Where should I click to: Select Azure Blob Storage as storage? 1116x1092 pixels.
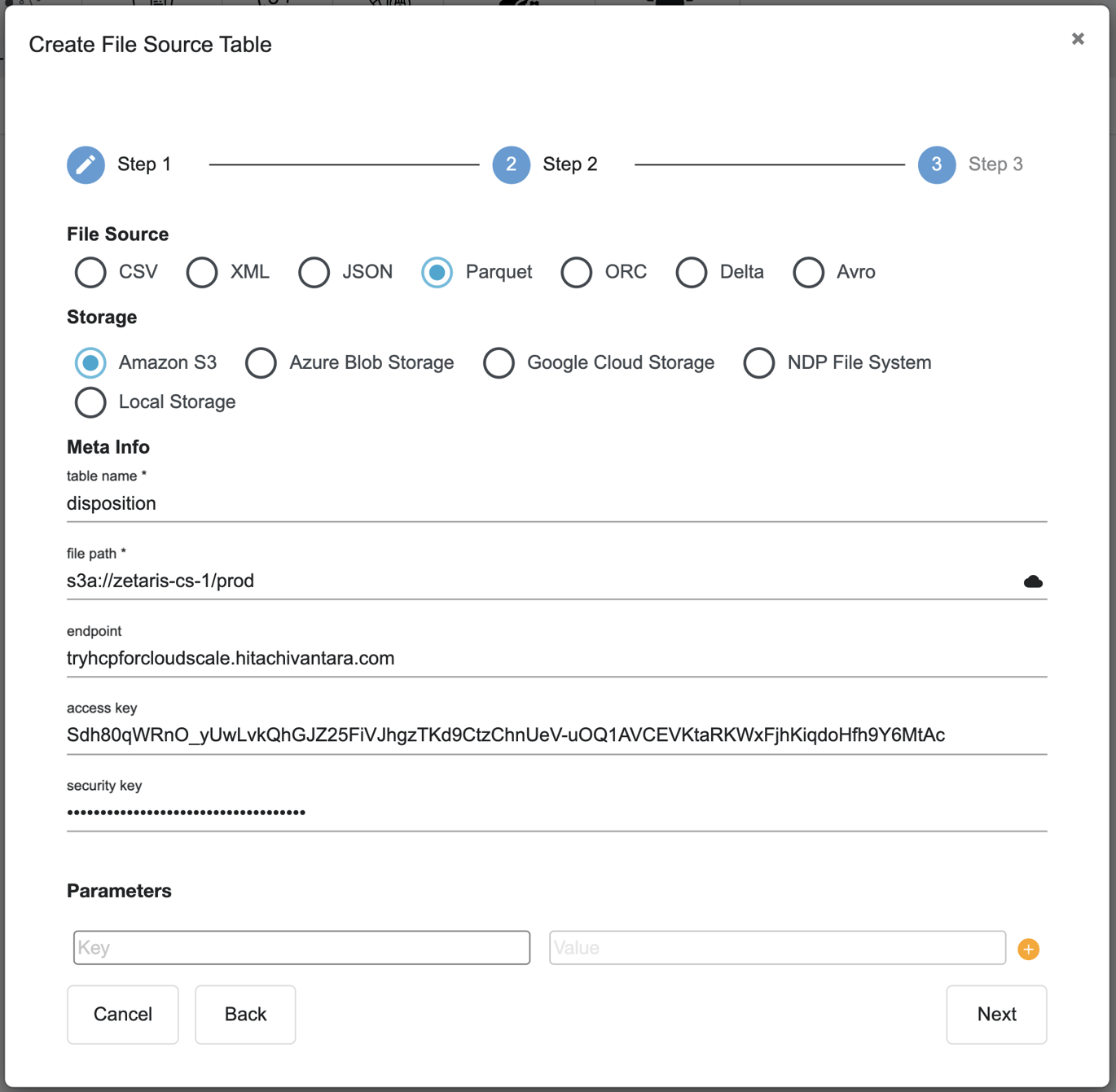(261, 362)
